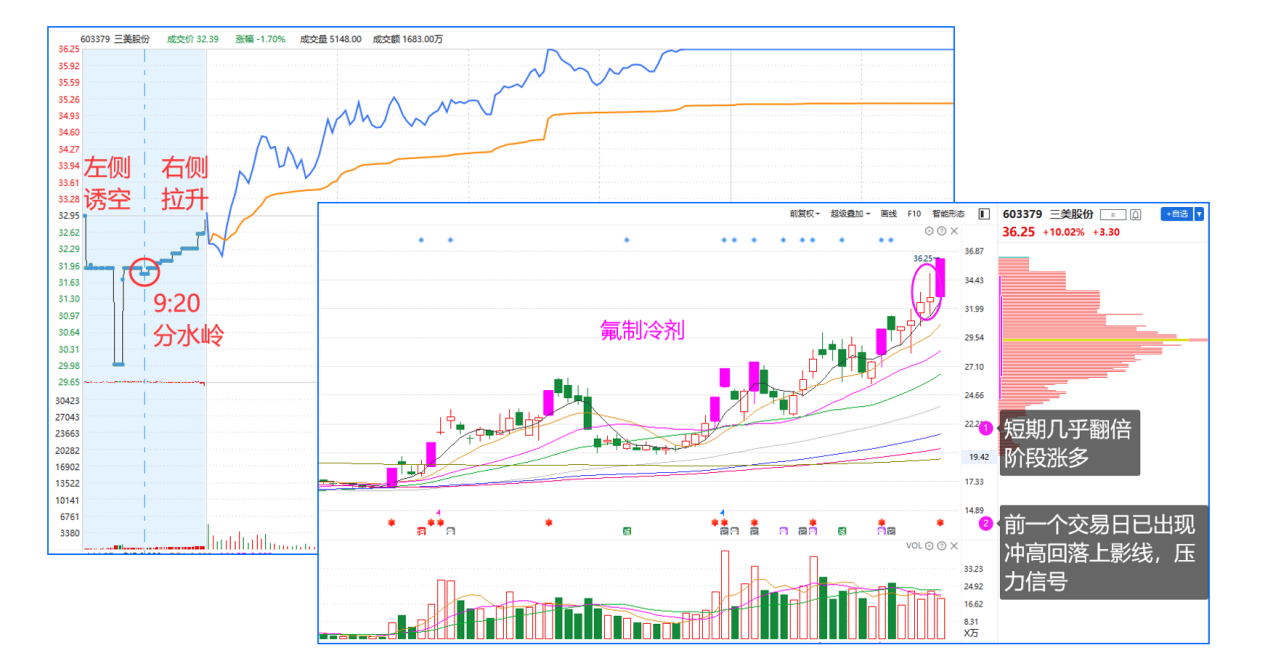The image size is (1265, 661).
Task: Open the main chart indicator settings icon
Action: click(x=930, y=231)
